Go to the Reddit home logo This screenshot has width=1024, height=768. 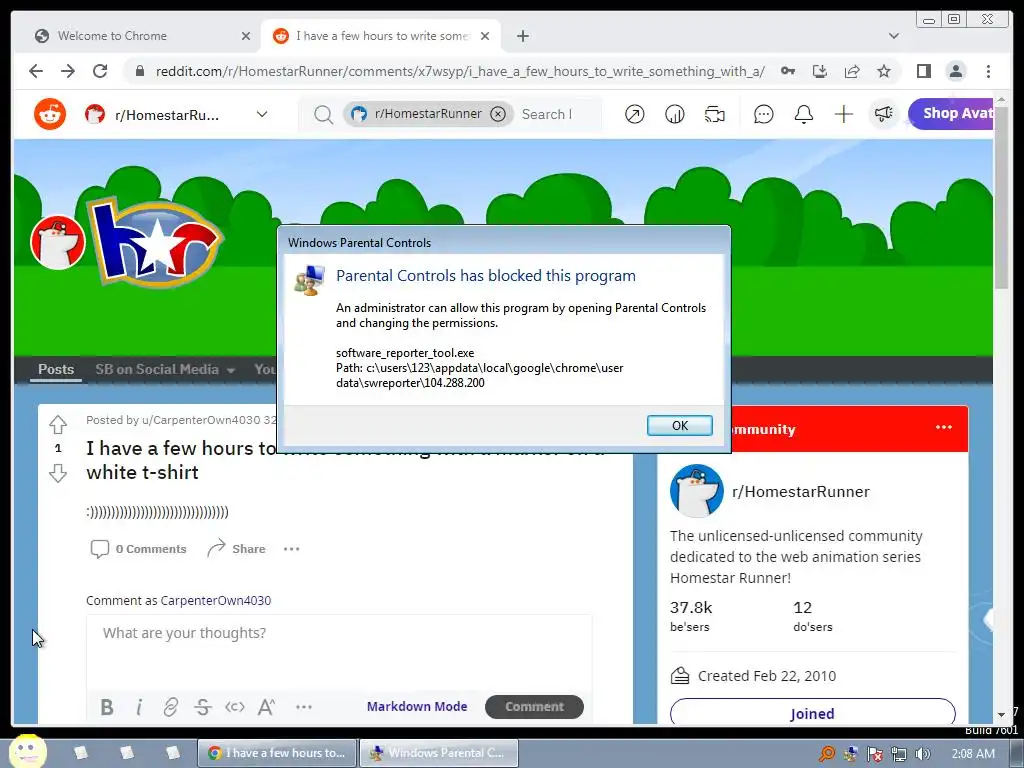50,114
